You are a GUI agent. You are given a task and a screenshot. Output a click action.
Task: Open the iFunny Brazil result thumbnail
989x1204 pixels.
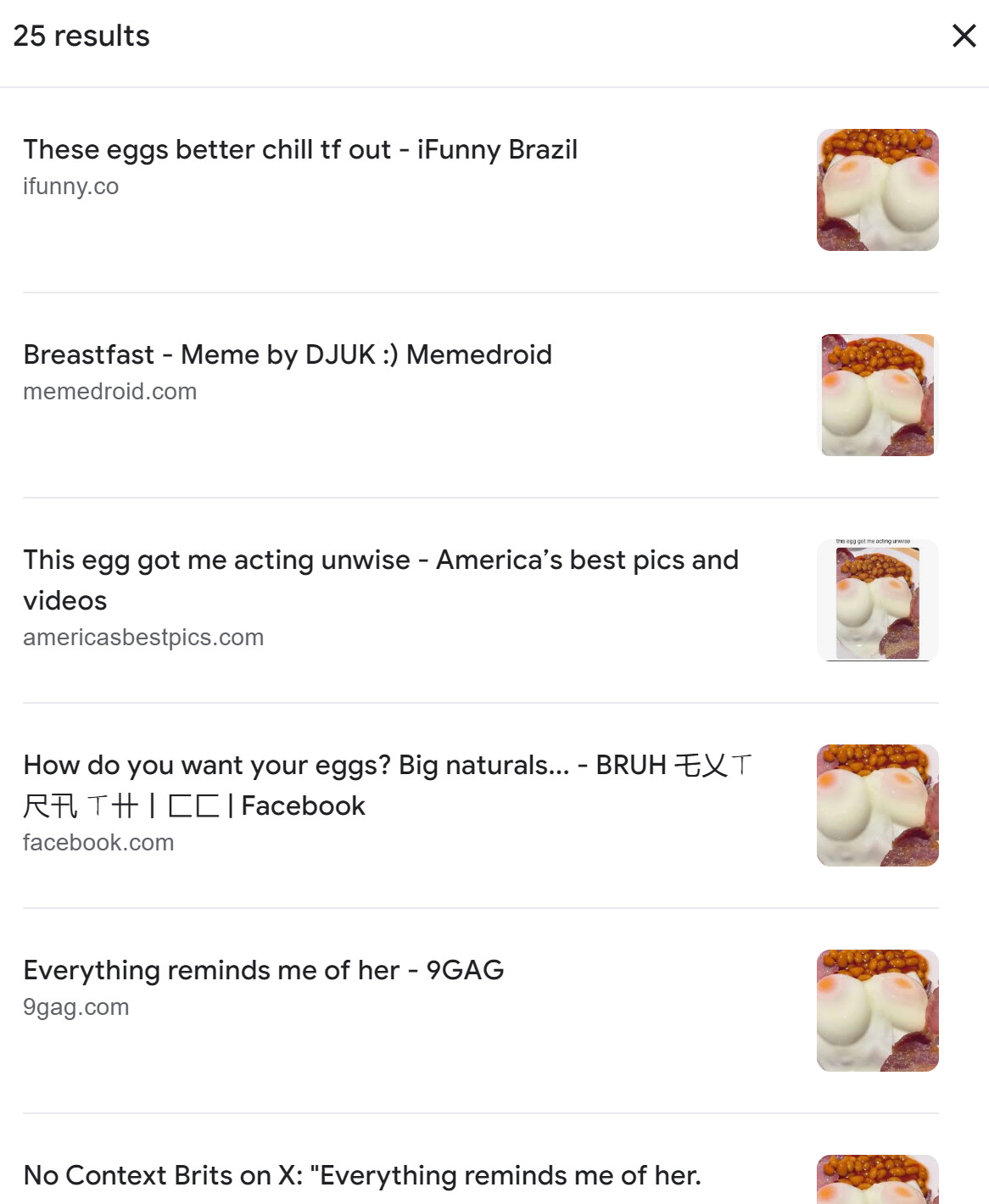(877, 190)
